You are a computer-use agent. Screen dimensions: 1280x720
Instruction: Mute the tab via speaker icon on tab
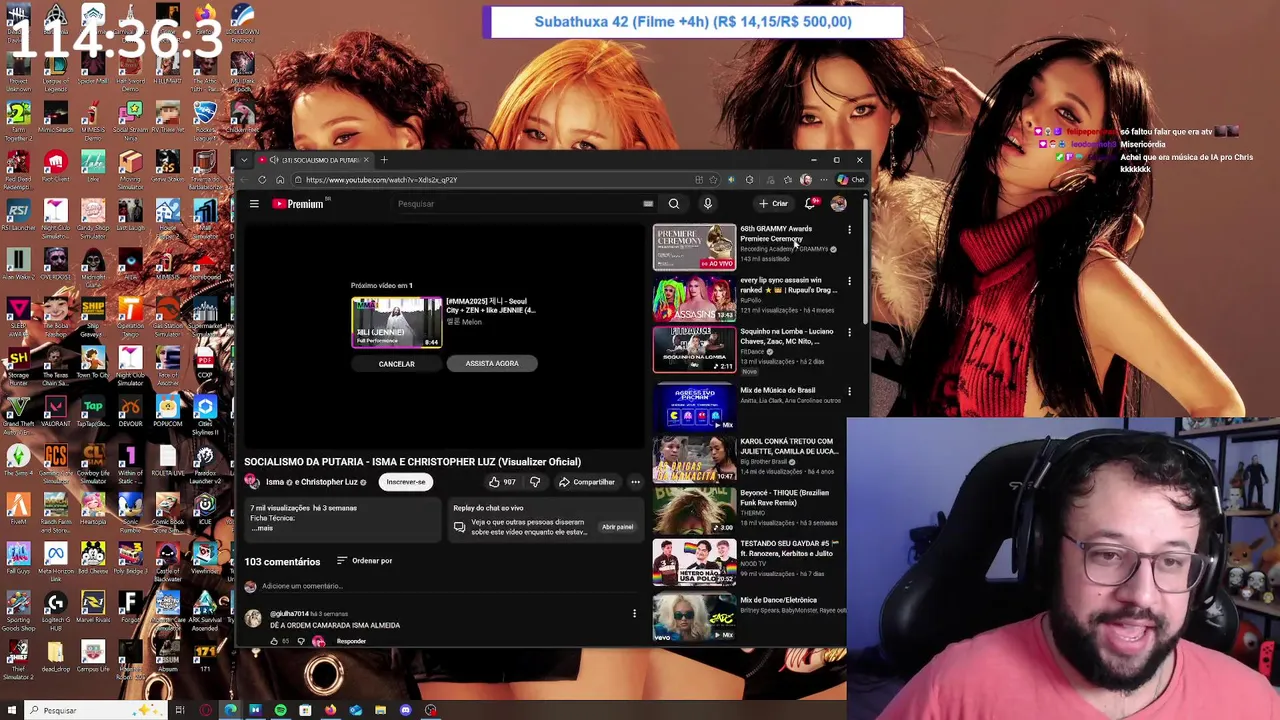point(273,160)
